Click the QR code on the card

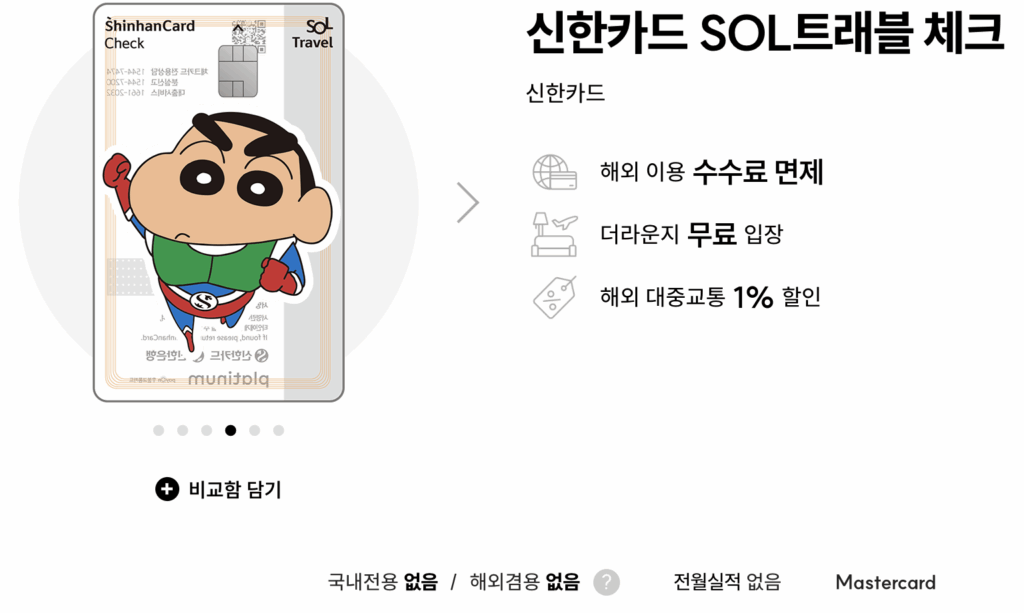(x=249, y=33)
